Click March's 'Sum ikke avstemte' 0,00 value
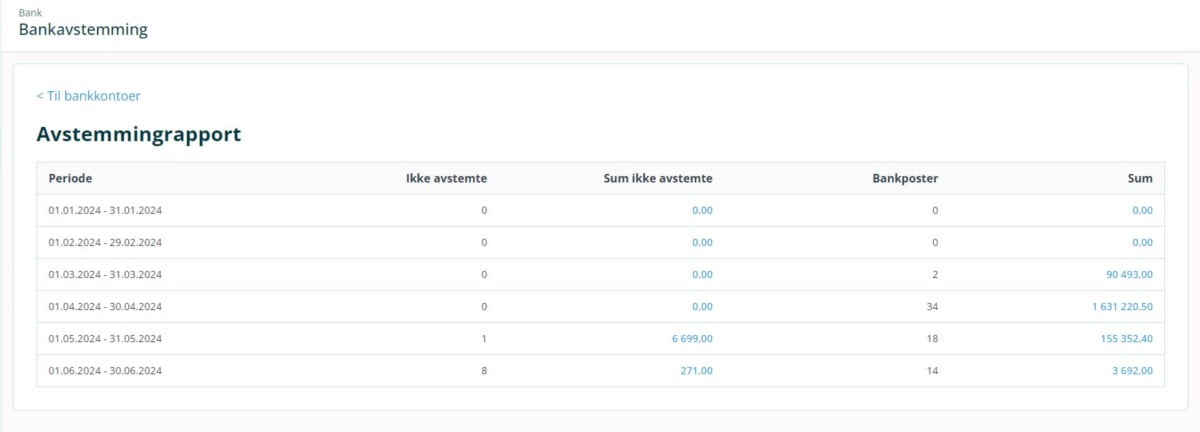This screenshot has height=432, width=1200. (701, 275)
